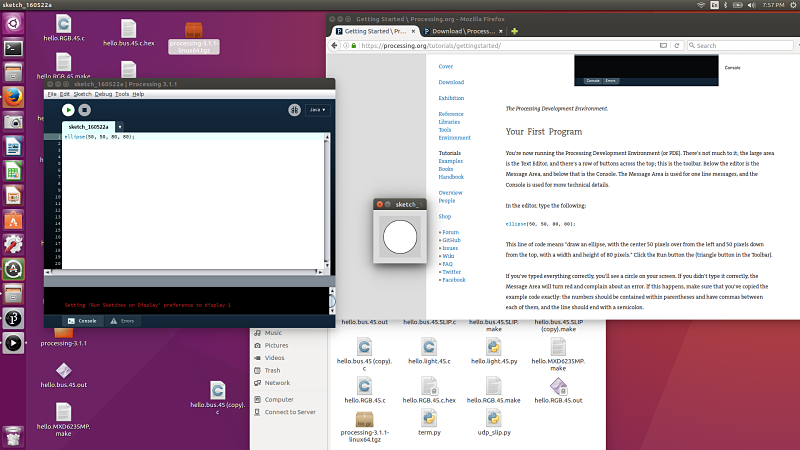Reload the Firefox page
This screenshot has width=800, height=450.
677,45
